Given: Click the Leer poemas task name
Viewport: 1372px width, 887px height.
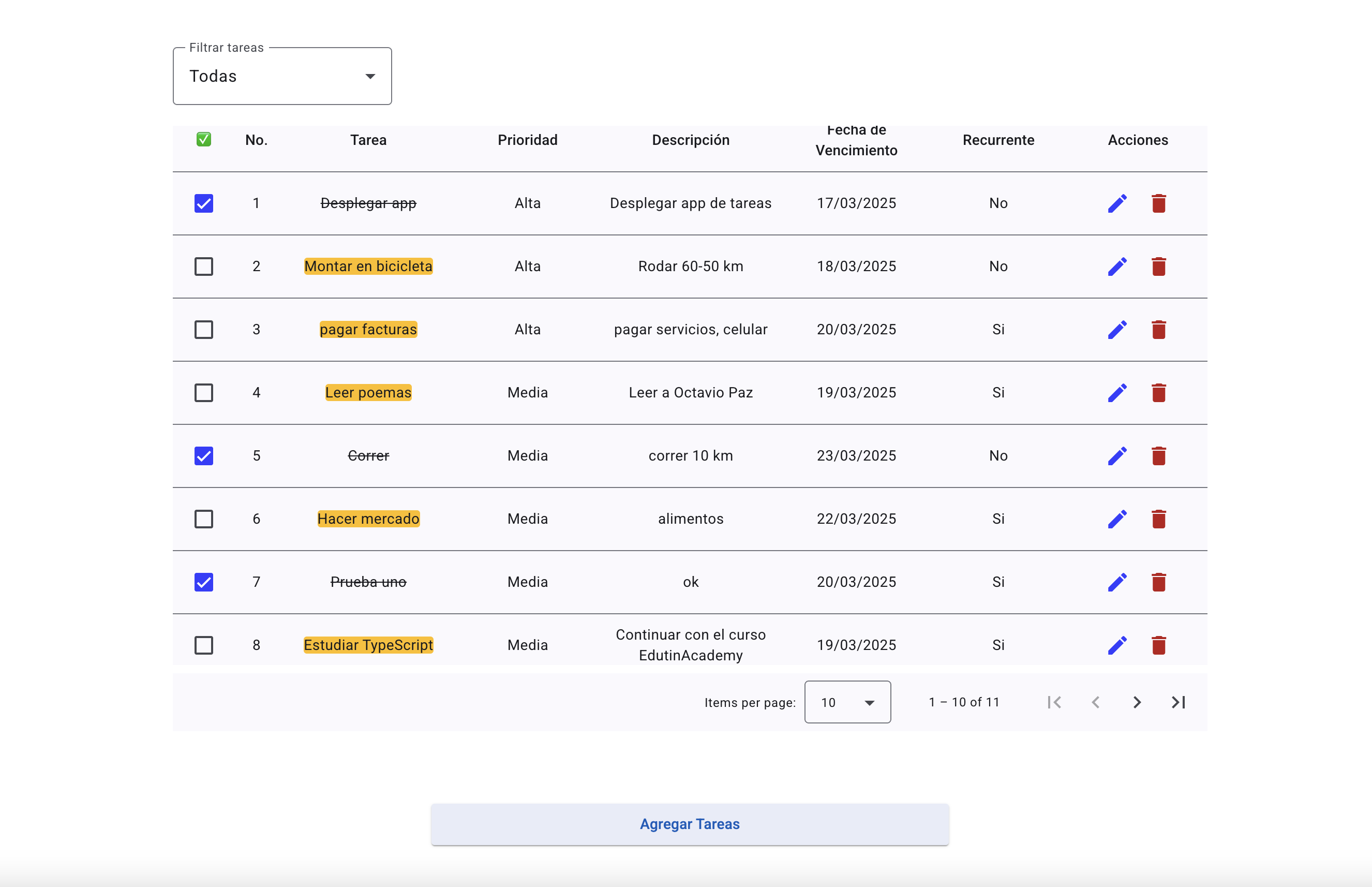Looking at the screenshot, I should tap(368, 393).
